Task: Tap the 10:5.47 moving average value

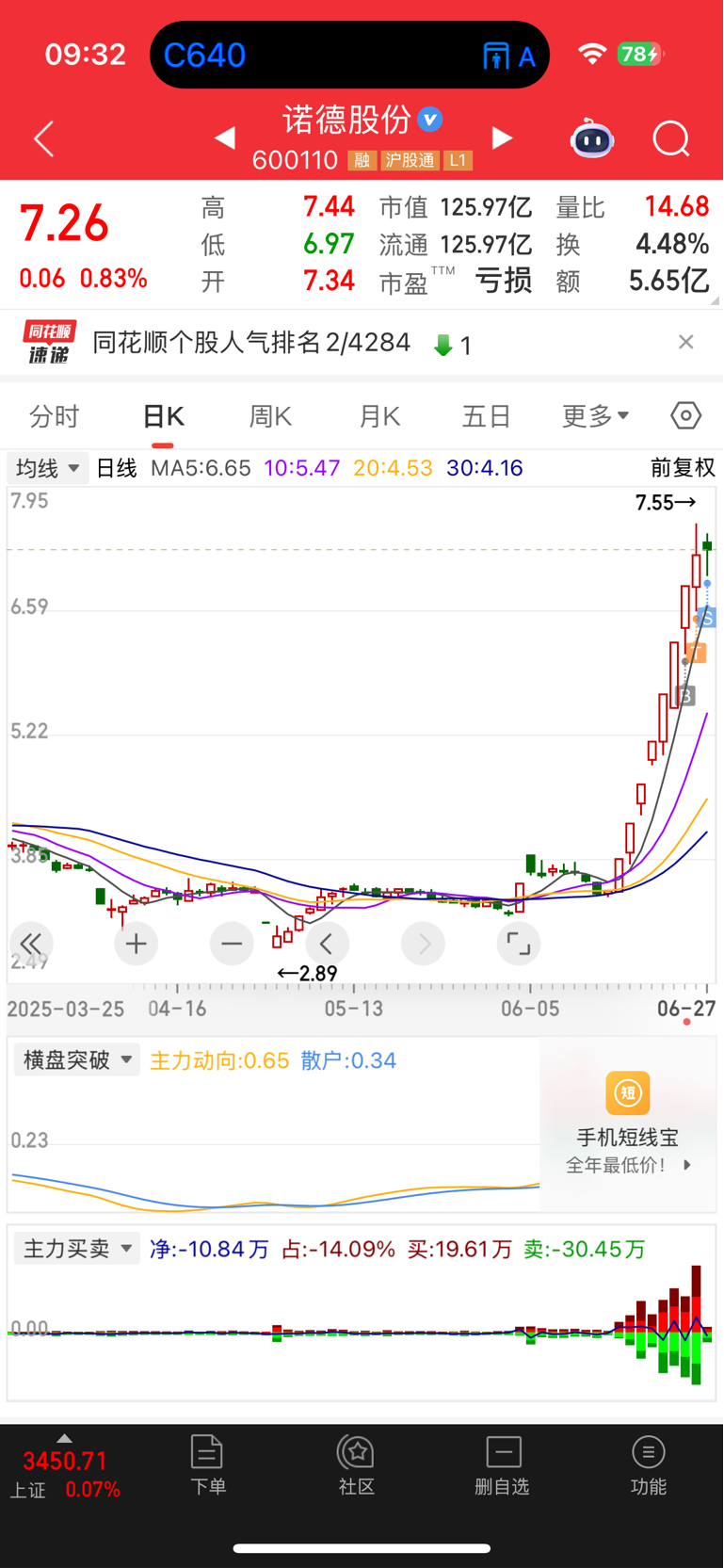Action: [x=301, y=468]
